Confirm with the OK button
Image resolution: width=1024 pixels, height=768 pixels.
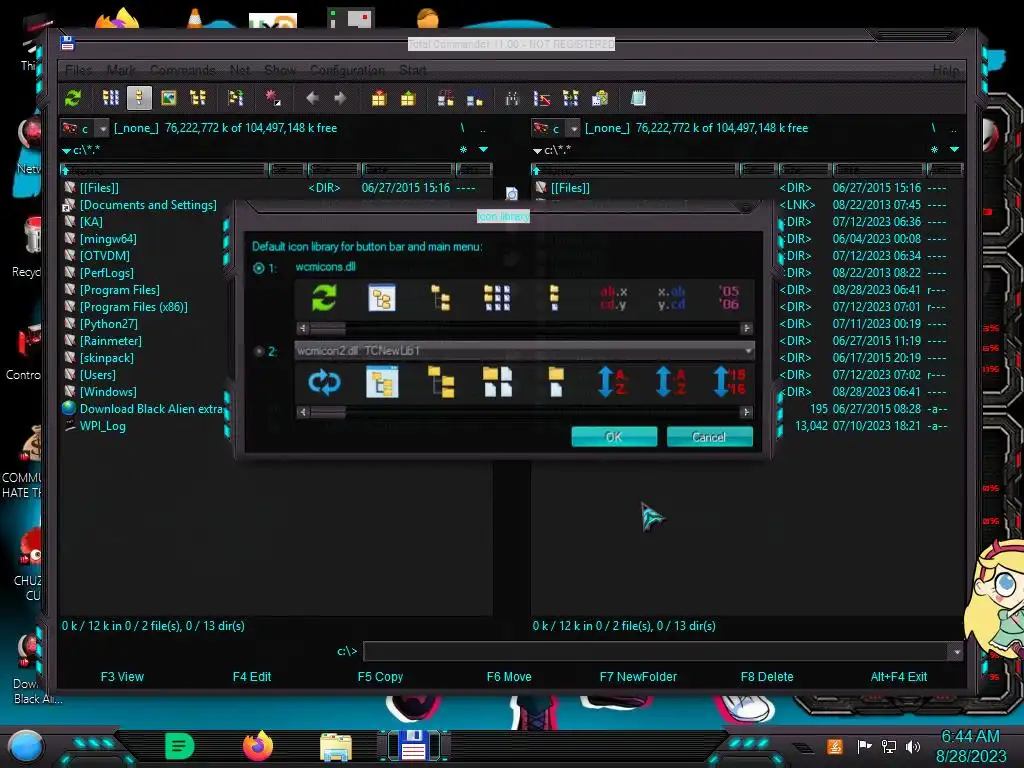click(614, 437)
